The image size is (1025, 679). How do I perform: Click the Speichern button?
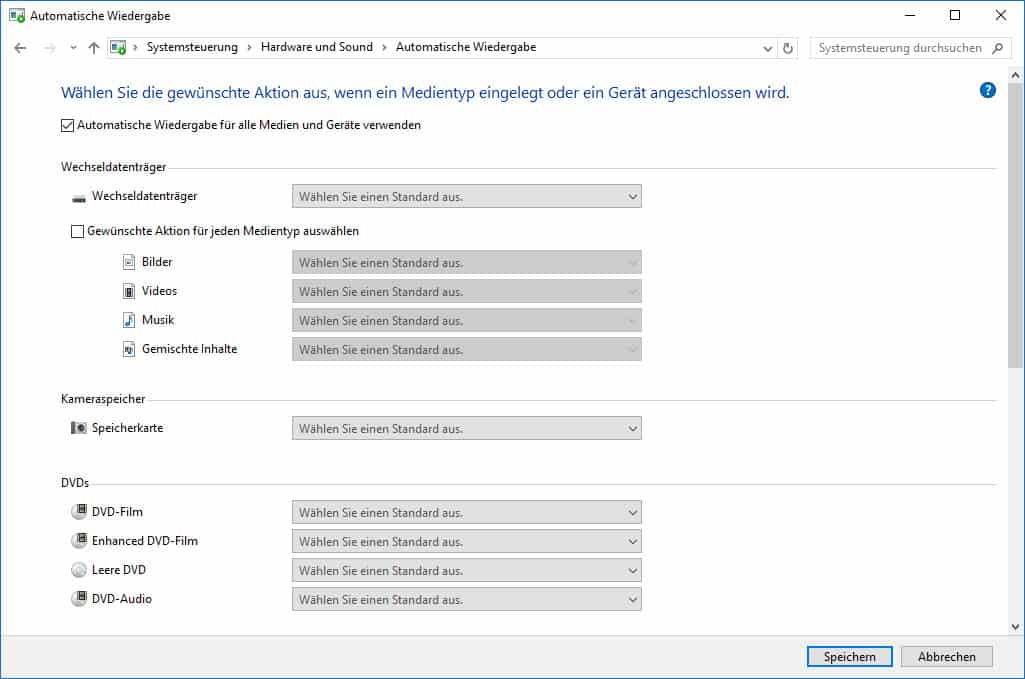[849, 657]
